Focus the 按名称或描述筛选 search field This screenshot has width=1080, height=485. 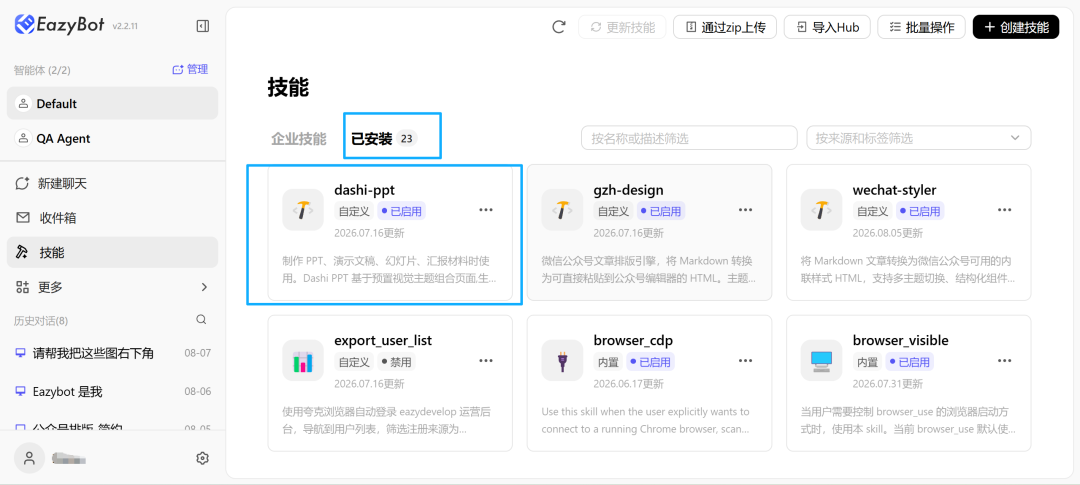(689, 138)
